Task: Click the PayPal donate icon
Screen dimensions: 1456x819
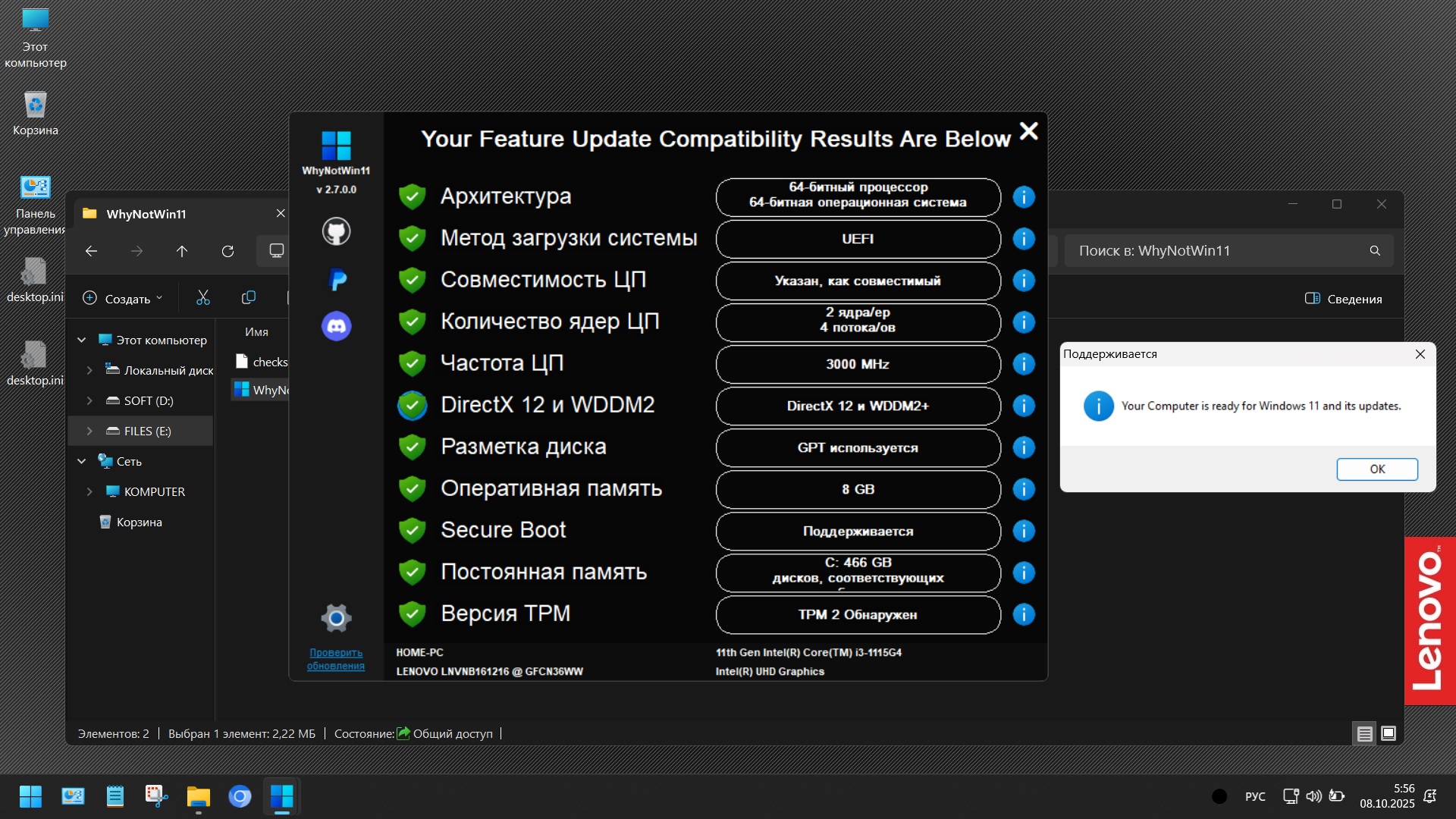Action: tap(337, 280)
